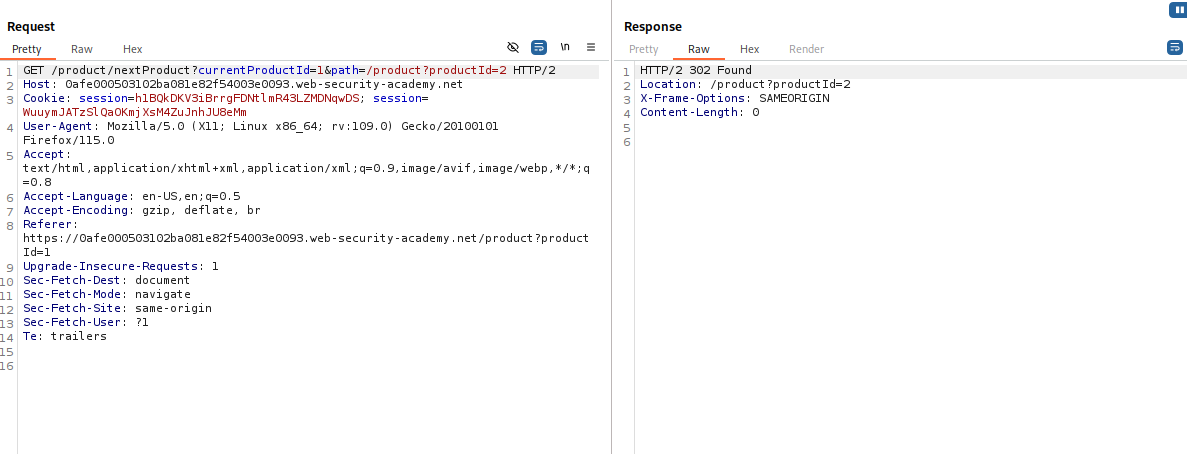
Task: Switch Request view to Pretty tab
Action: coord(26,49)
